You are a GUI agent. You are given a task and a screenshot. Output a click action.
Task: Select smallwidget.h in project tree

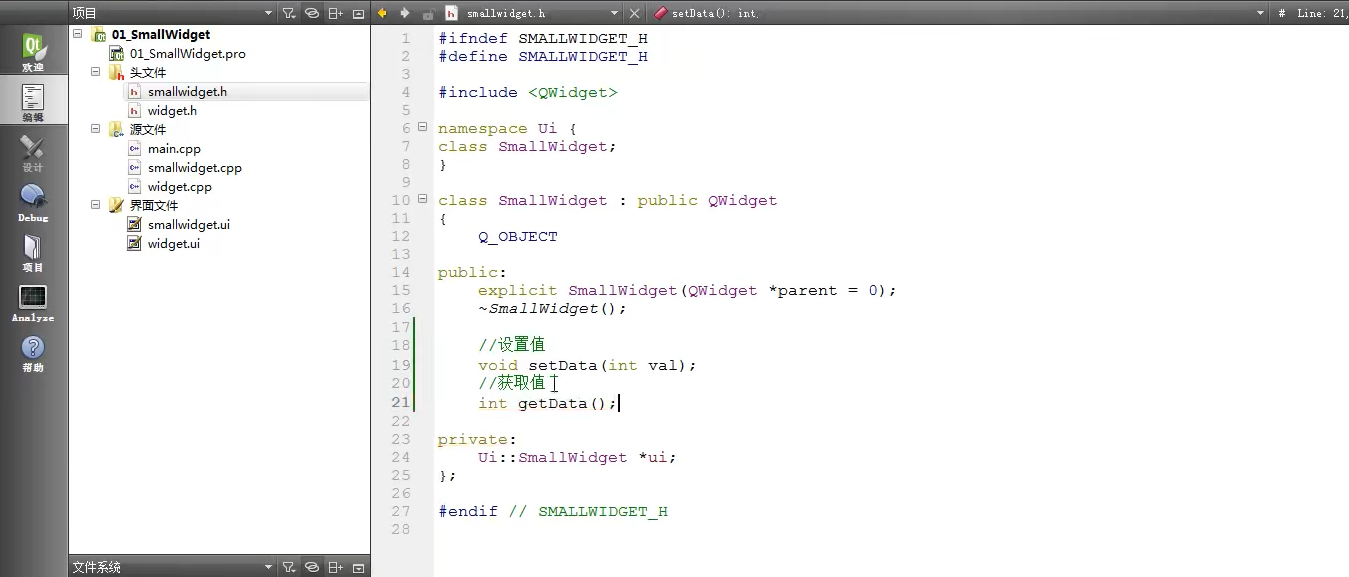187,92
